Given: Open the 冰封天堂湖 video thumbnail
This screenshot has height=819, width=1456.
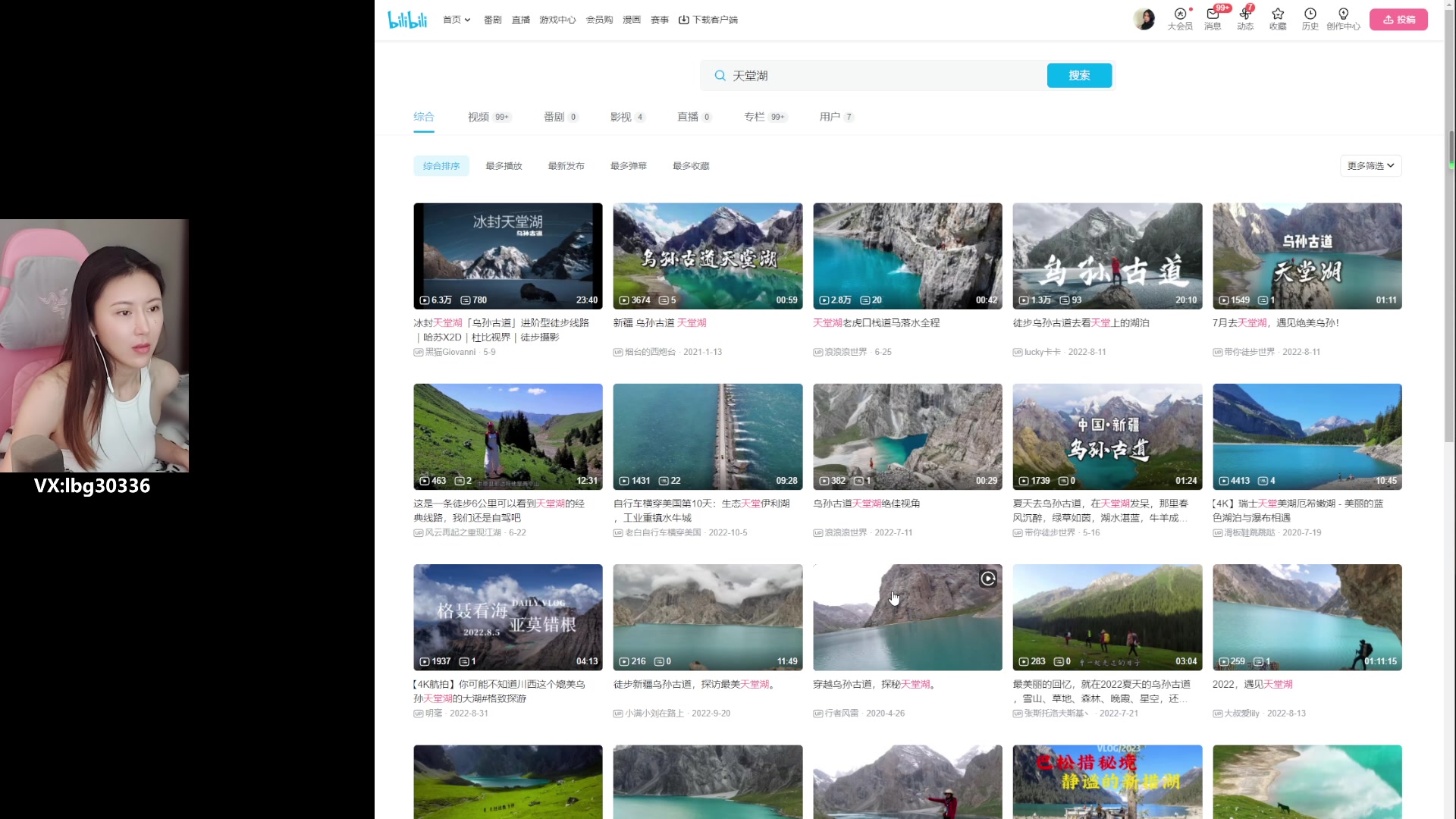Looking at the screenshot, I should coord(508,256).
